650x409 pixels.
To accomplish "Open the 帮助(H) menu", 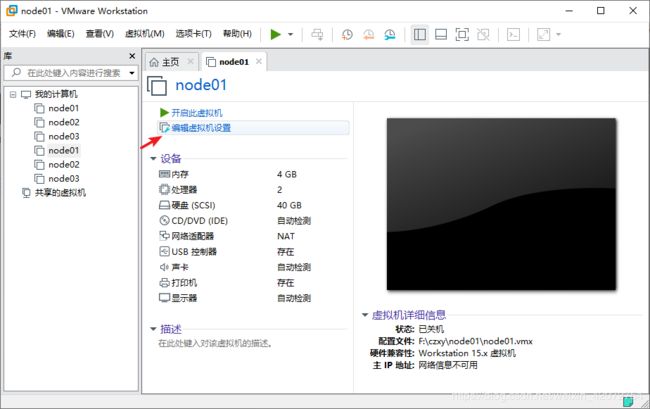I will click(237, 34).
